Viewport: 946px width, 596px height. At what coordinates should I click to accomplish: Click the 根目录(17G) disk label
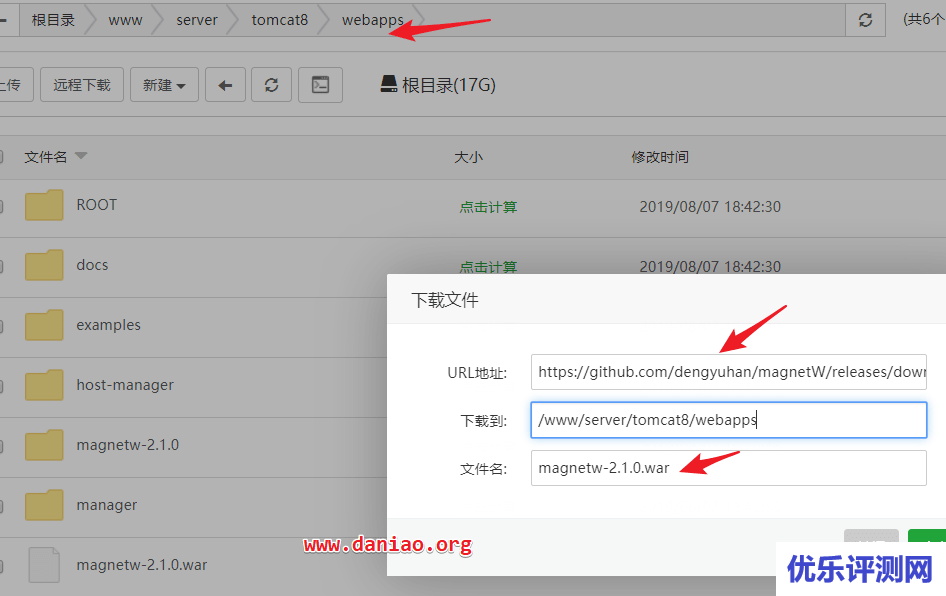click(449, 85)
